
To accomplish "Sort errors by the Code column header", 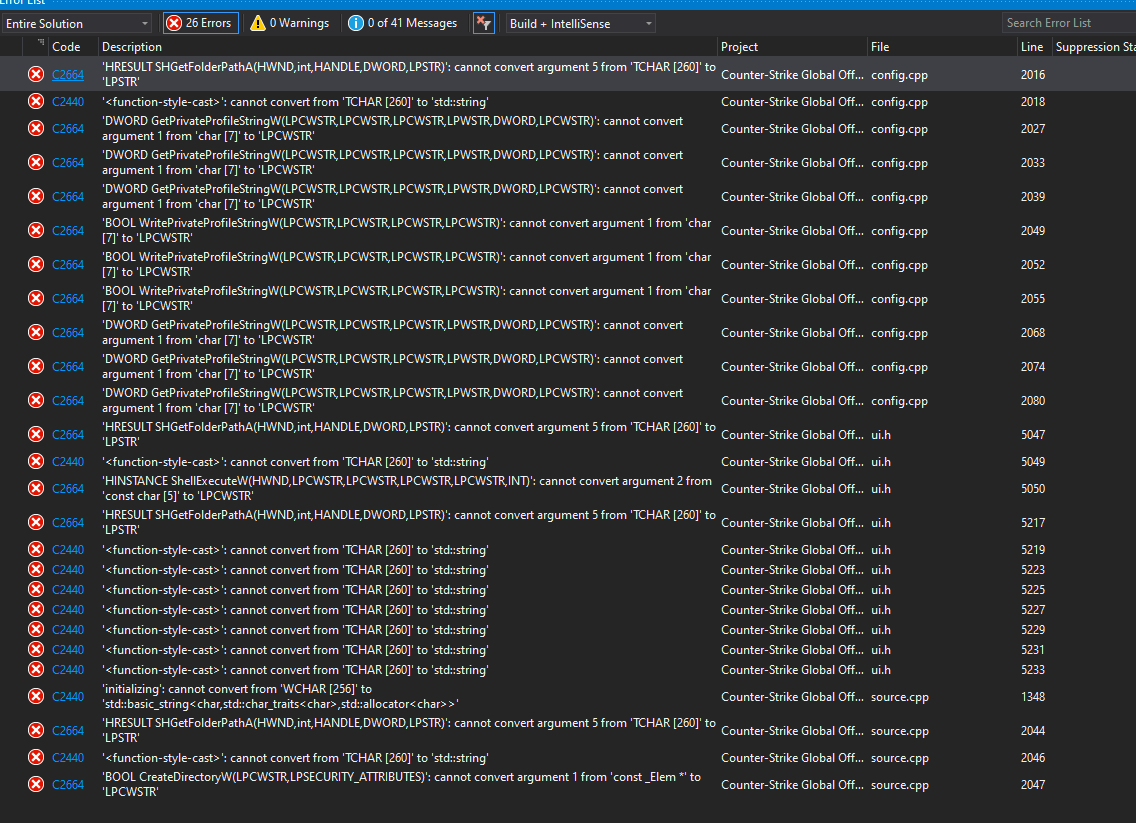I will tap(66, 46).
